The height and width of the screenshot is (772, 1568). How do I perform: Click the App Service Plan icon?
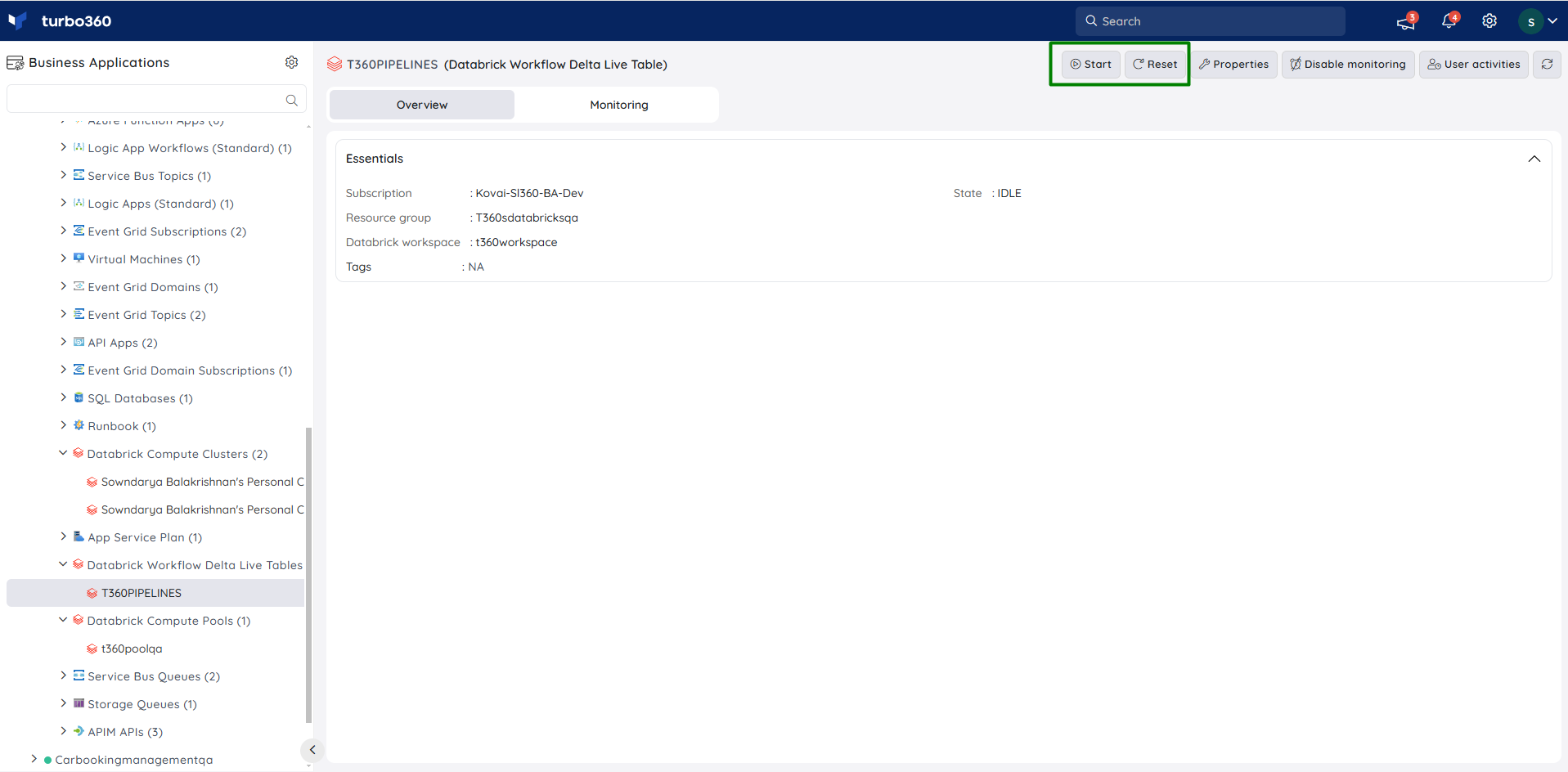click(79, 536)
